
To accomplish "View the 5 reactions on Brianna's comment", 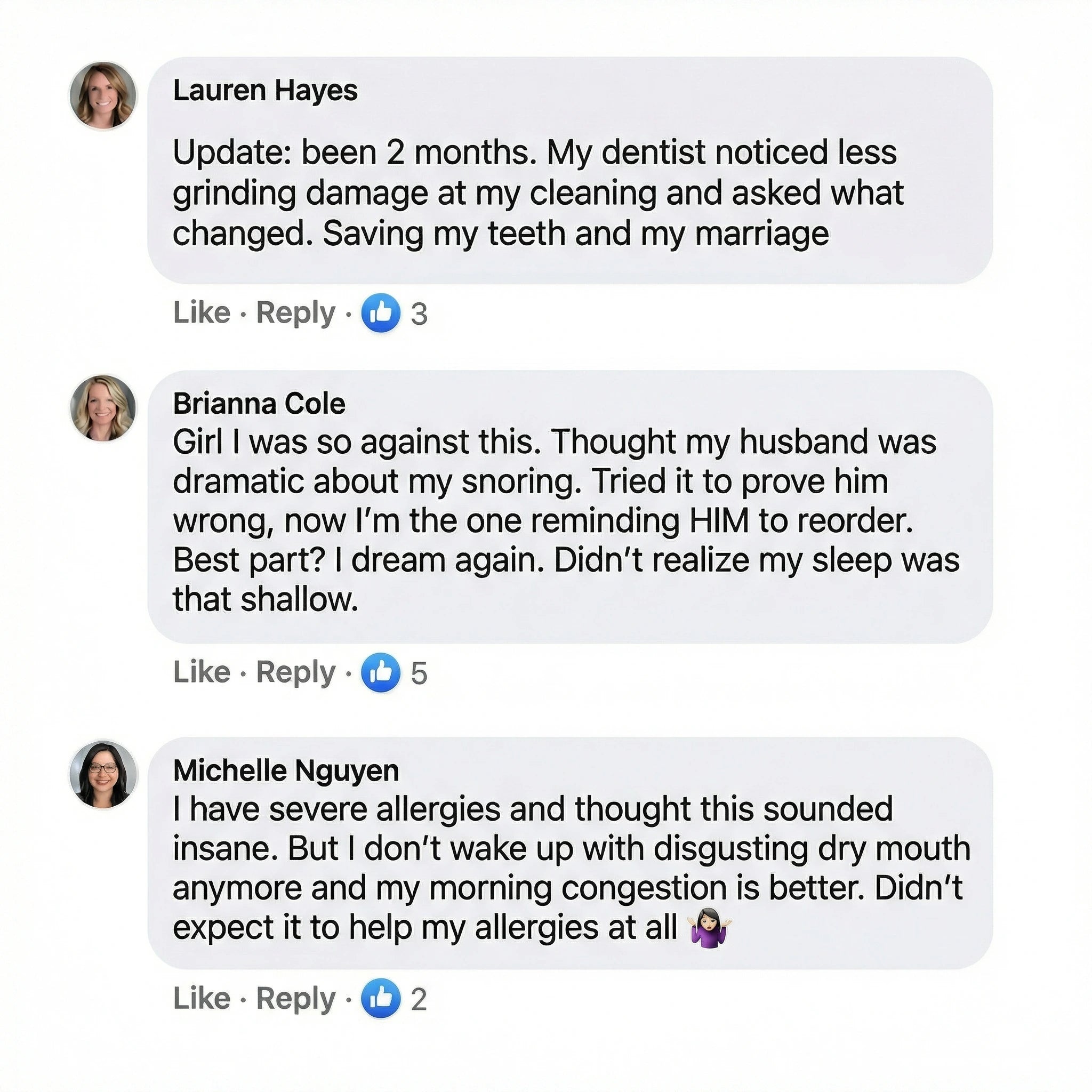I will 419,673.
